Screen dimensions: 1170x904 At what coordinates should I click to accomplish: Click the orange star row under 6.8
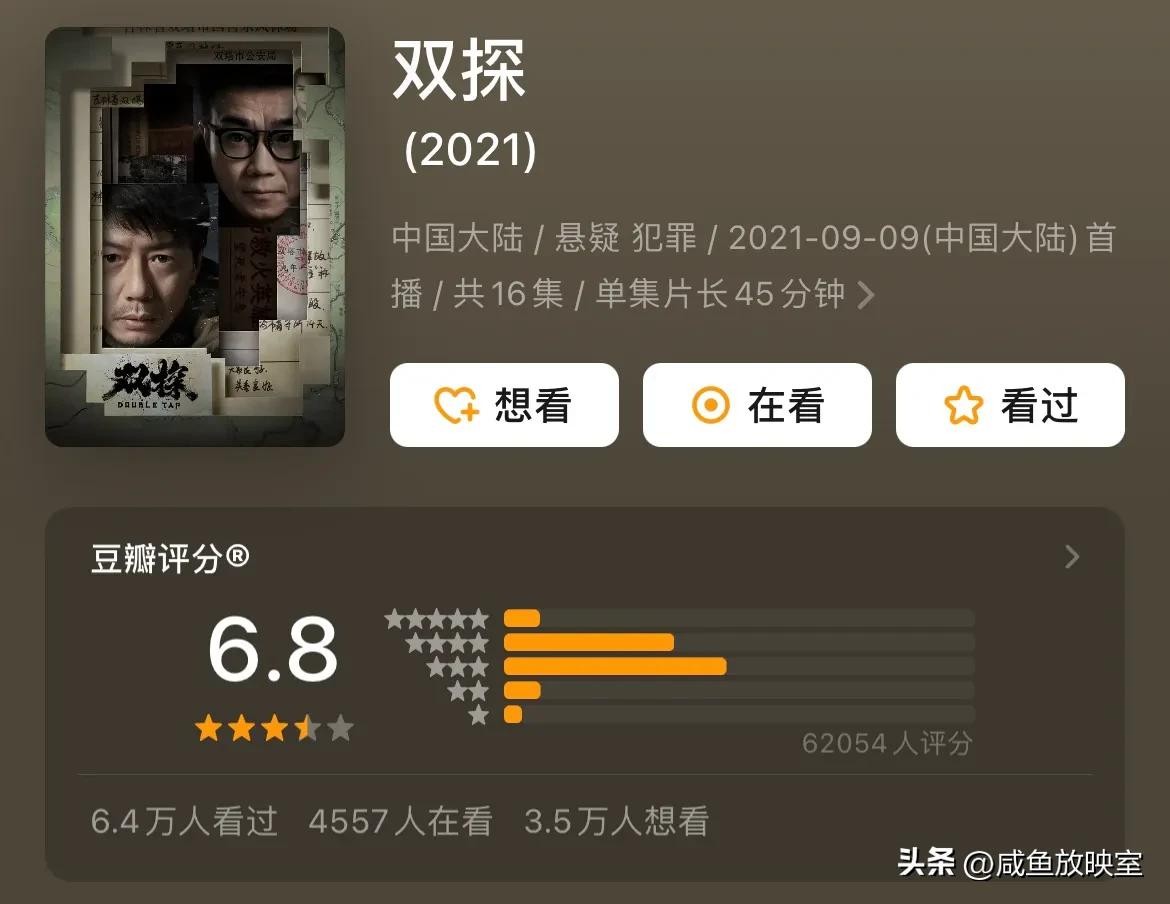tap(274, 727)
